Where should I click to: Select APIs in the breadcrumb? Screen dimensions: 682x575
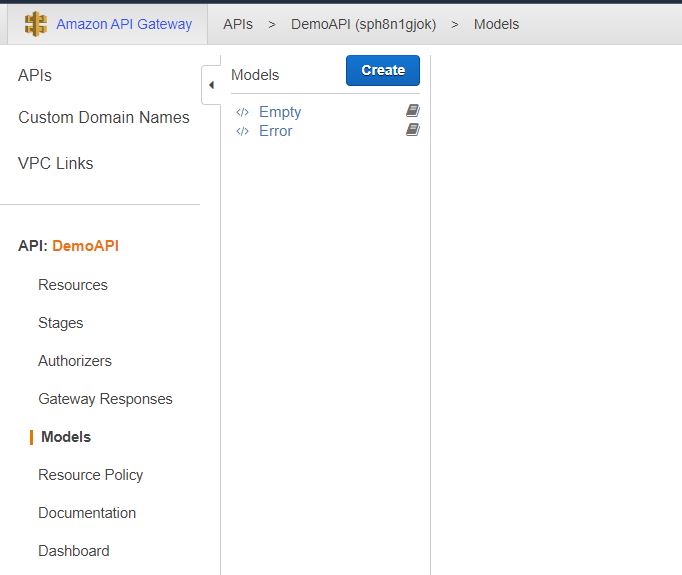237,24
